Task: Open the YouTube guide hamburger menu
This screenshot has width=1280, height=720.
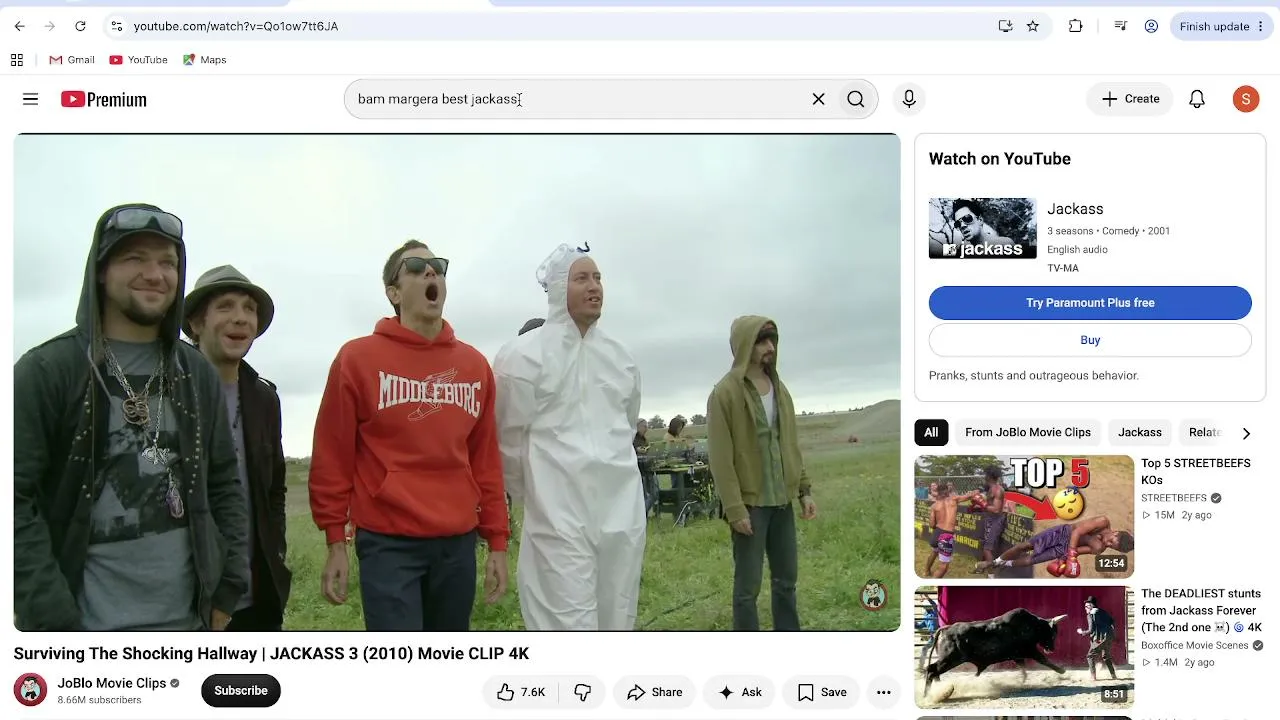Action: click(x=31, y=99)
